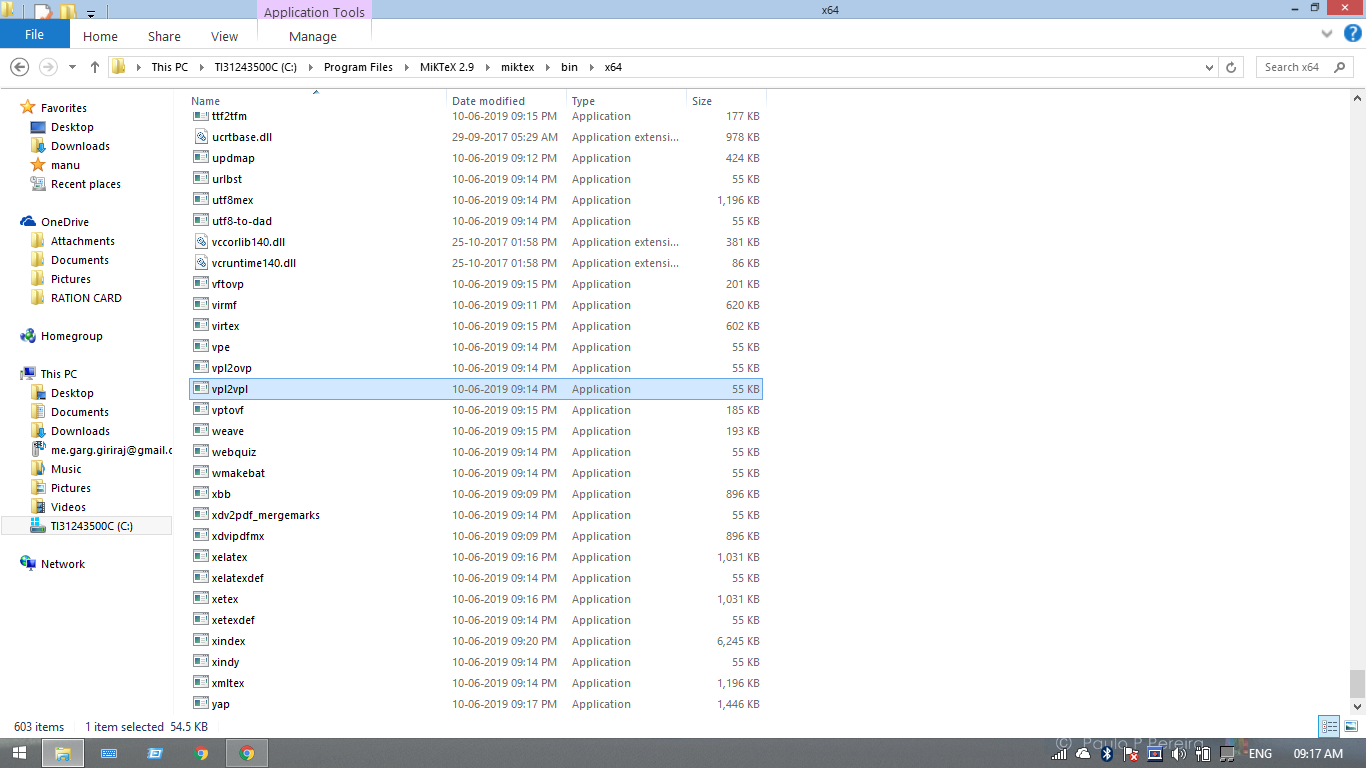Open Desktop under Favorites
This screenshot has height=768, width=1366.
(72, 127)
